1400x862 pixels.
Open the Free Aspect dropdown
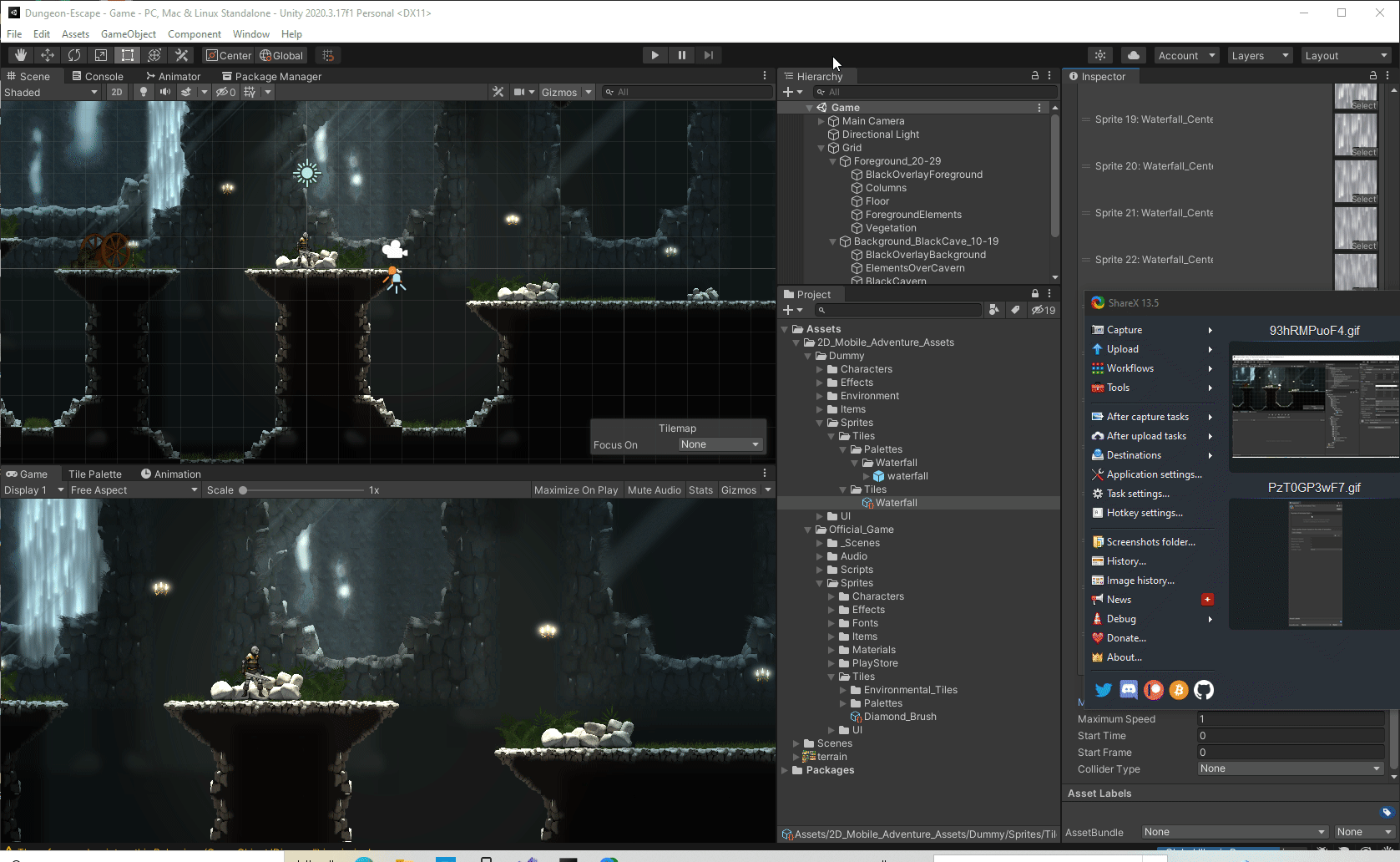pyautogui.click(x=134, y=490)
